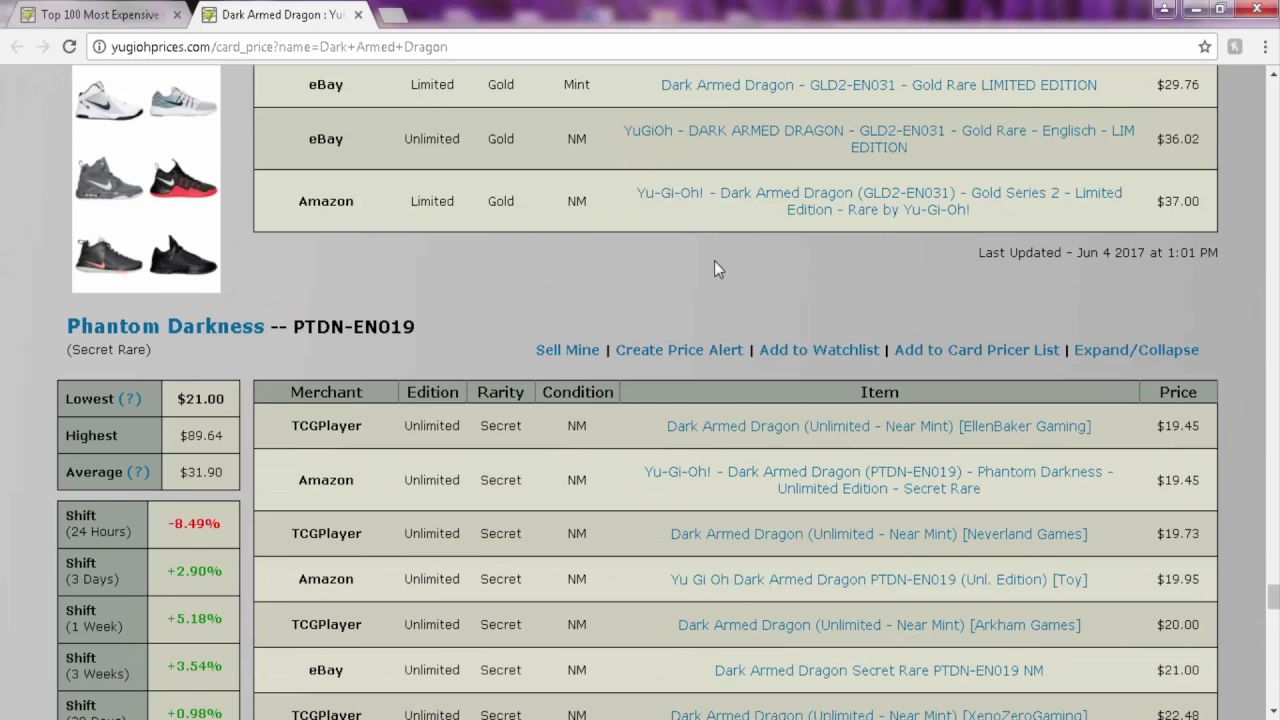This screenshot has height=720, width=1280.
Task: Open a new tab button
Action: click(392, 15)
